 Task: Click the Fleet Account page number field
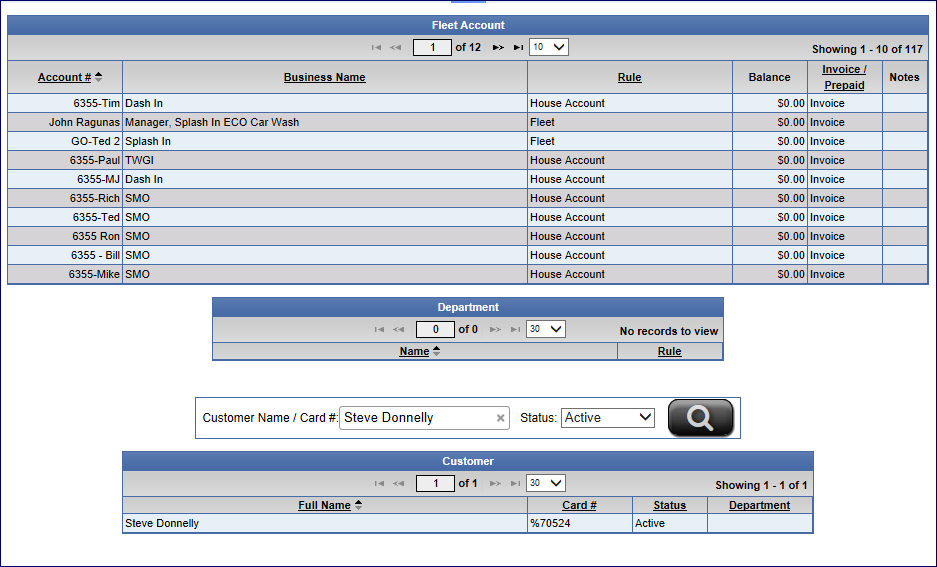[x=432, y=47]
